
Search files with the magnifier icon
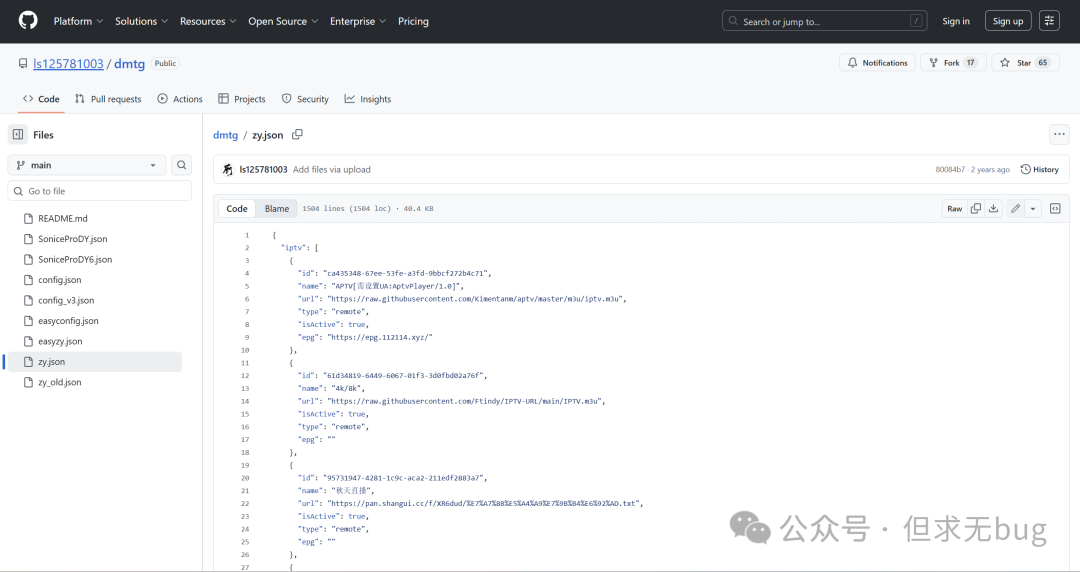181,165
